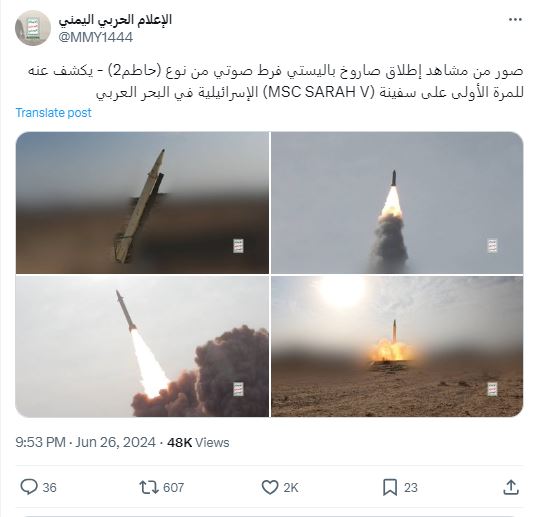Open the Arabic account display name
The image size is (537, 517).
tap(115, 20)
